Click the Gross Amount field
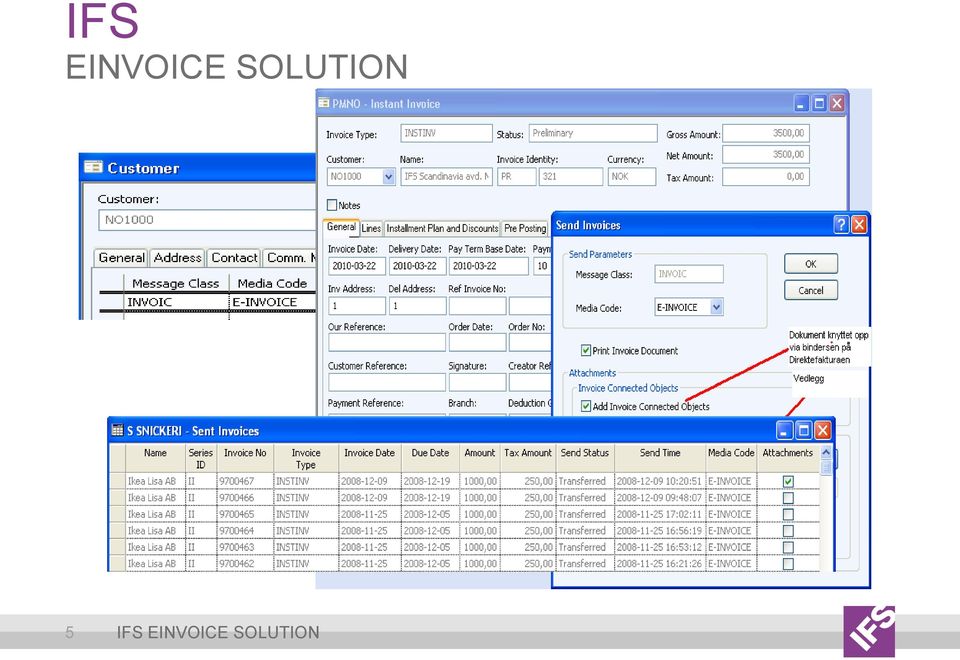 [766, 133]
